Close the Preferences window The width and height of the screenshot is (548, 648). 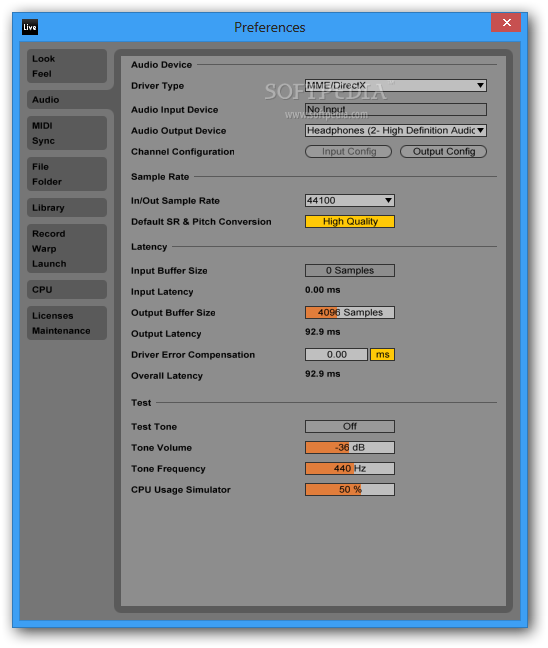506,23
